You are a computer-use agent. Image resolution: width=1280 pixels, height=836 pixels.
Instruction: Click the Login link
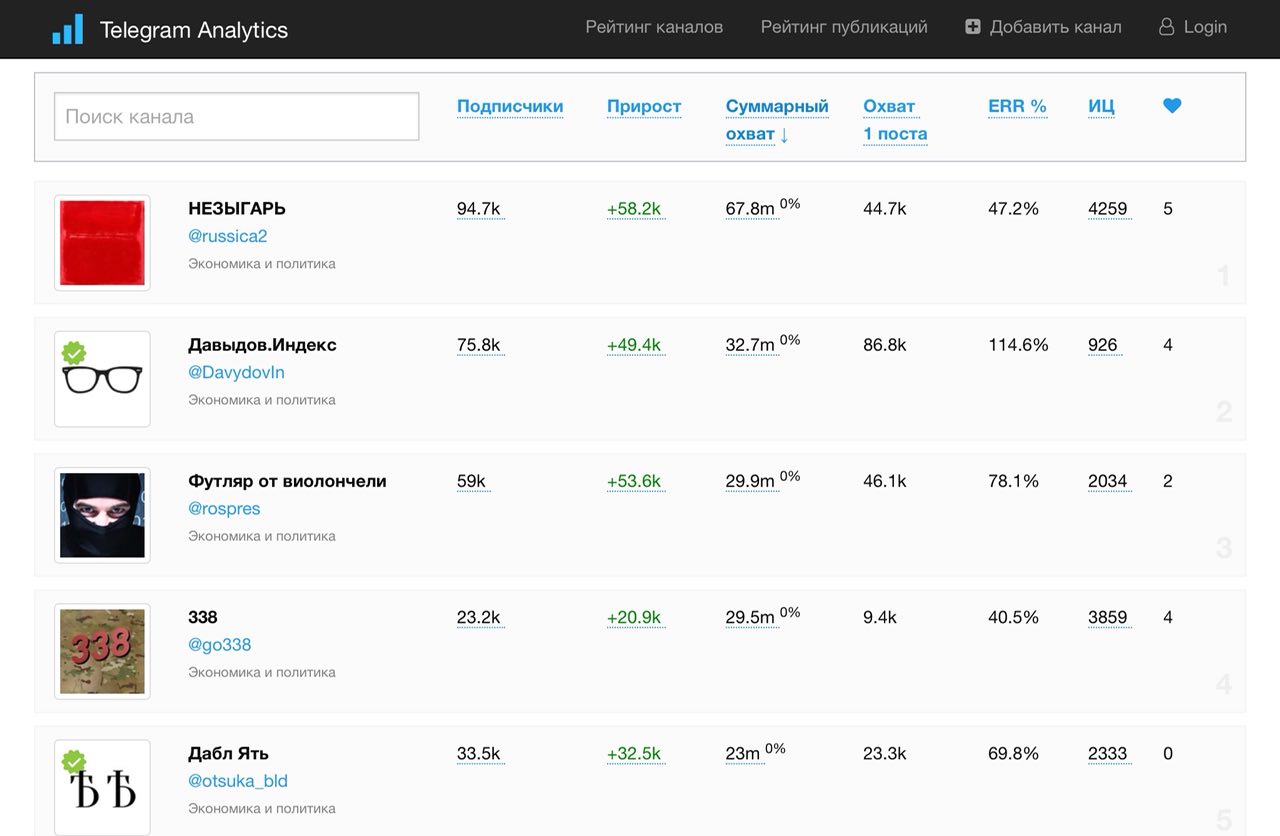[1205, 27]
